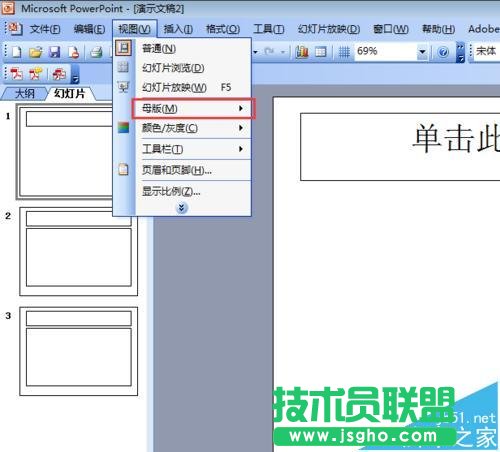This screenshot has width=500, height=452.
Task: Select slide 2 thumbnail
Action: [79, 252]
